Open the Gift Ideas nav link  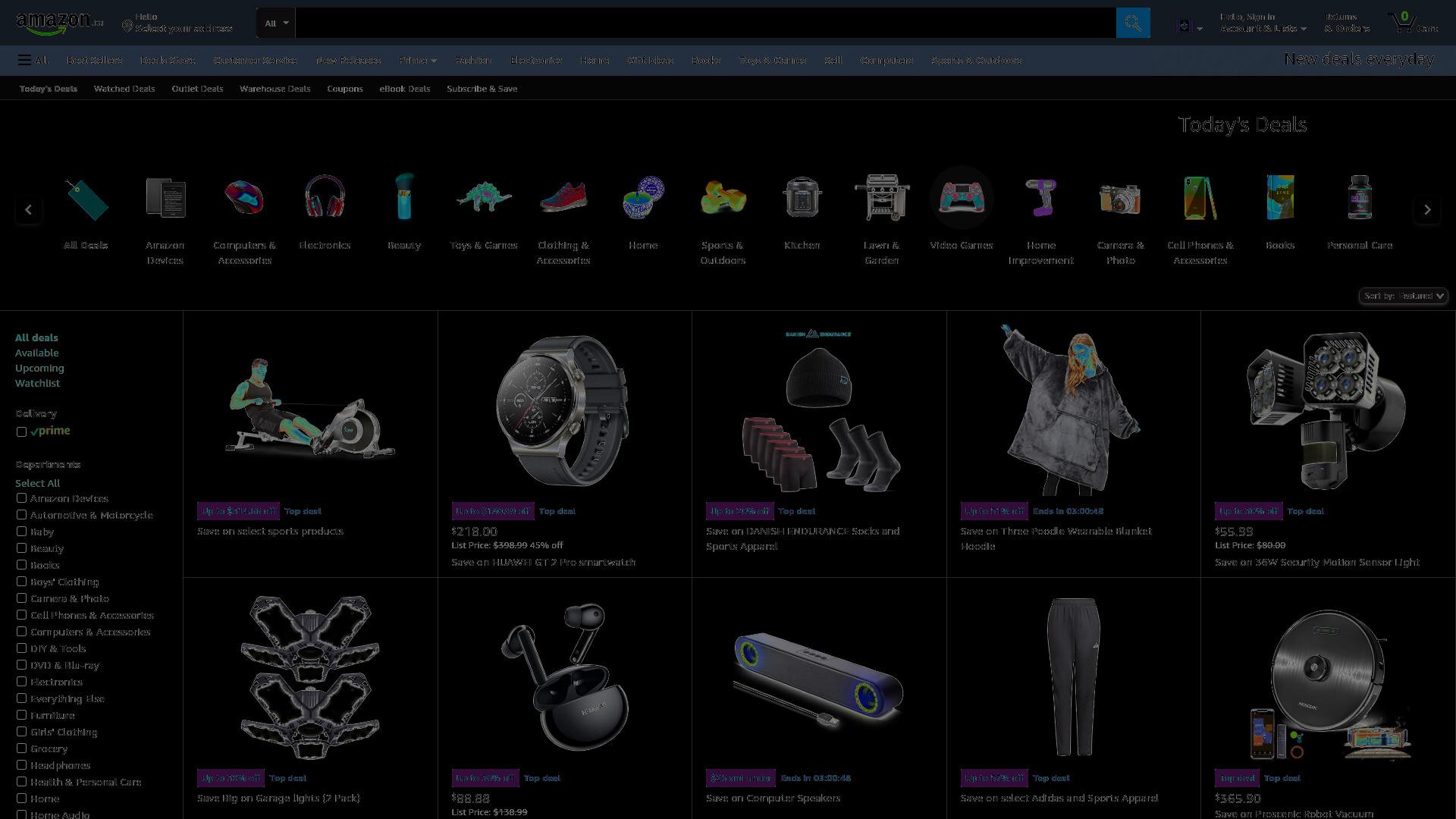(x=651, y=60)
